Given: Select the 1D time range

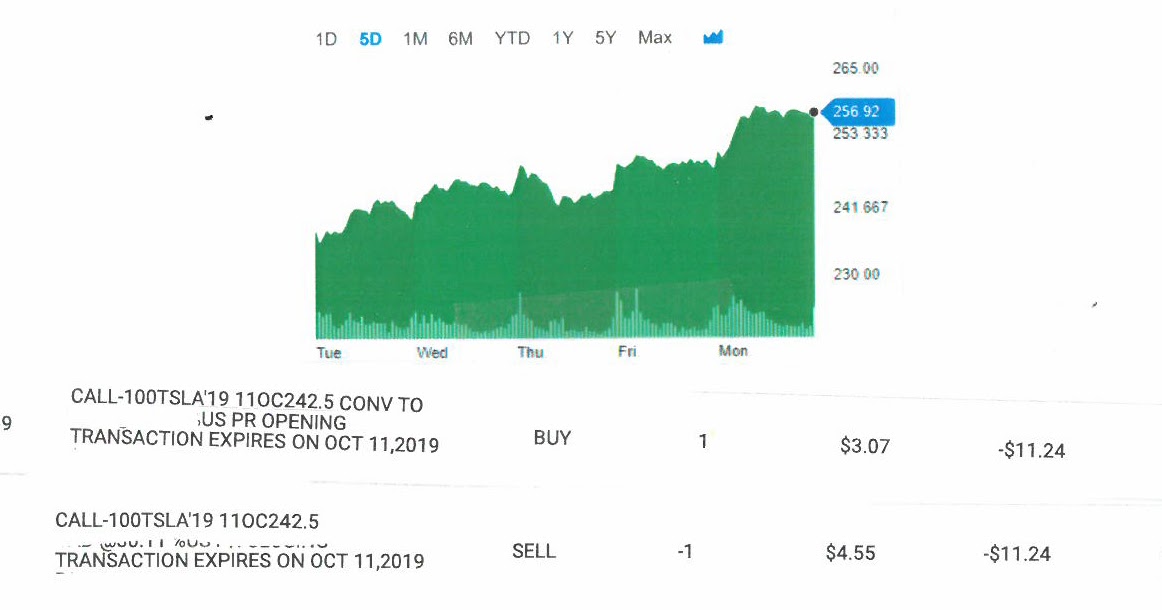Looking at the screenshot, I should pos(326,39).
